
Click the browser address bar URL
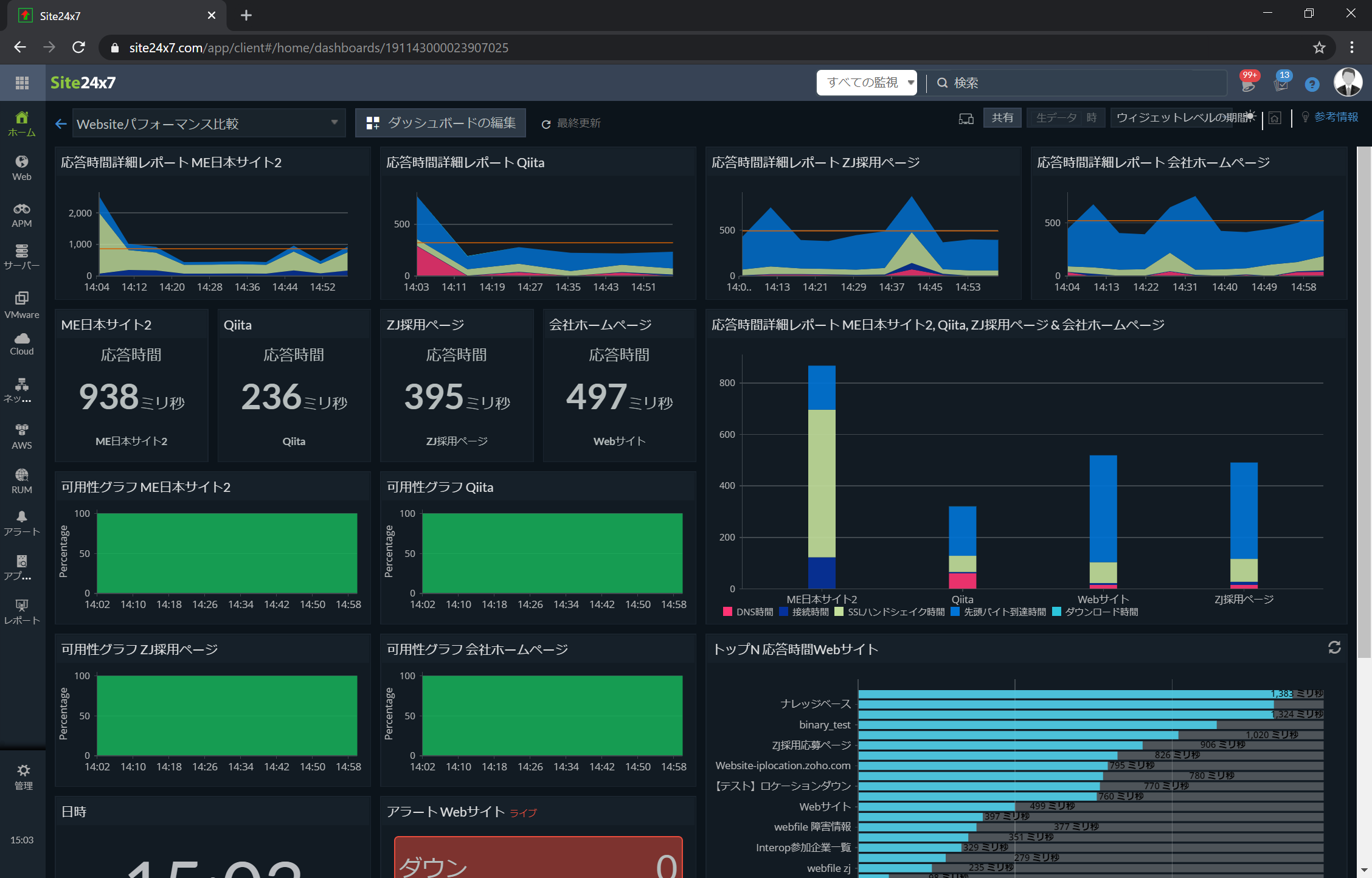click(x=319, y=47)
